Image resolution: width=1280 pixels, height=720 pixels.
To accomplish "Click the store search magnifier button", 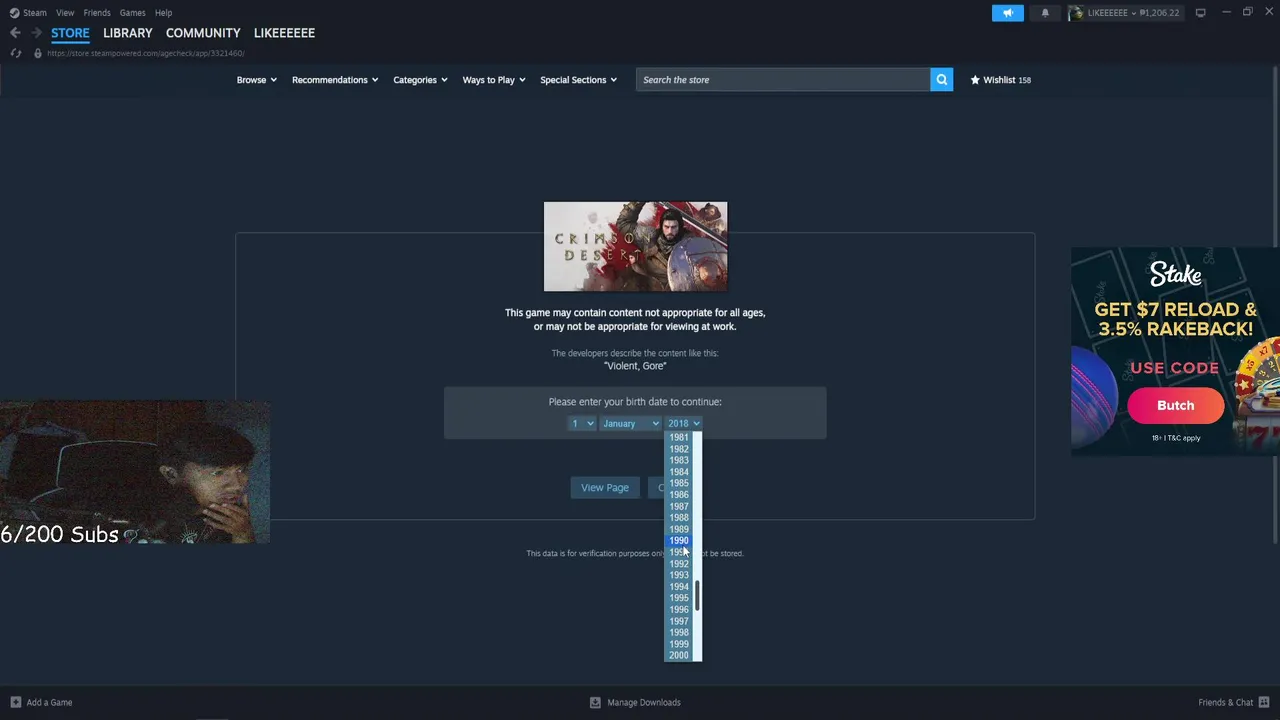I will tap(941, 80).
